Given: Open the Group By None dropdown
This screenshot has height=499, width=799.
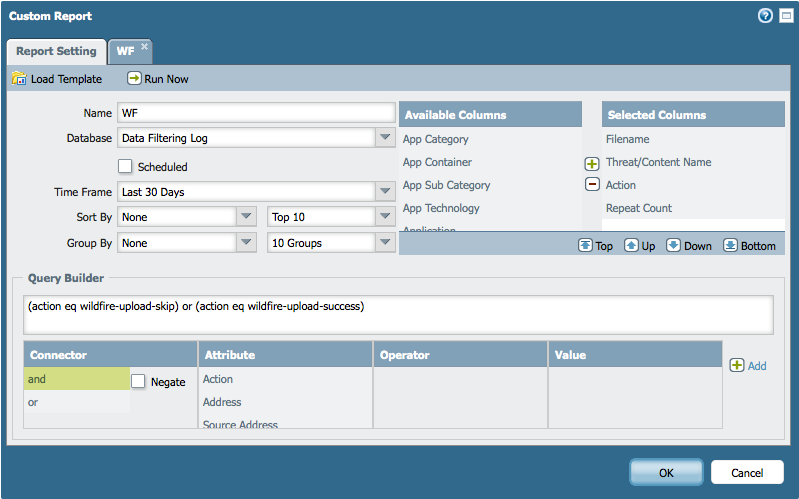Looking at the screenshot, I should (246, 243).
